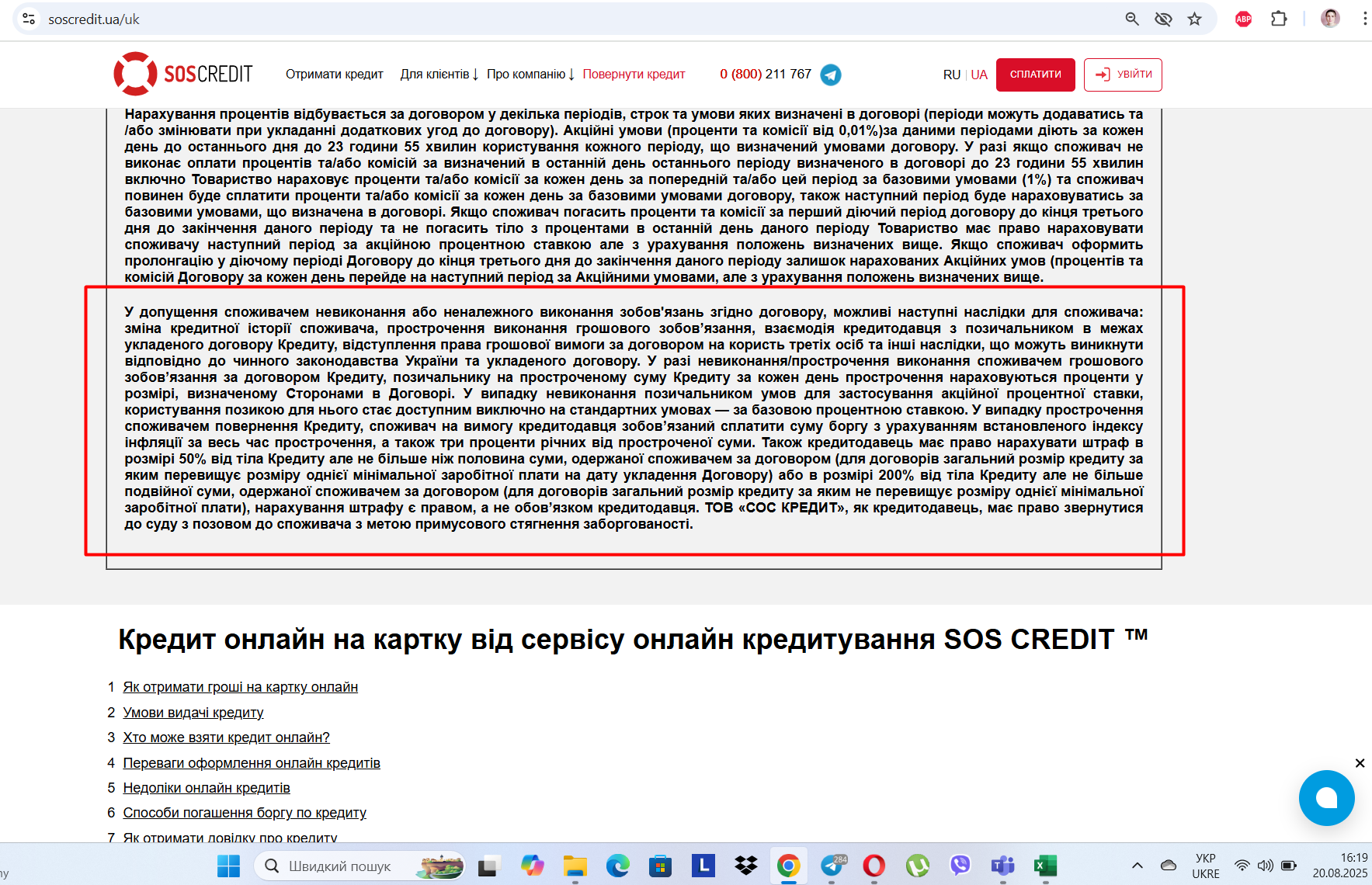This screenshot has height=885, width=1372.
Task: Open OneDrive cloud tray icon
Action: (x=1168, y=866)
